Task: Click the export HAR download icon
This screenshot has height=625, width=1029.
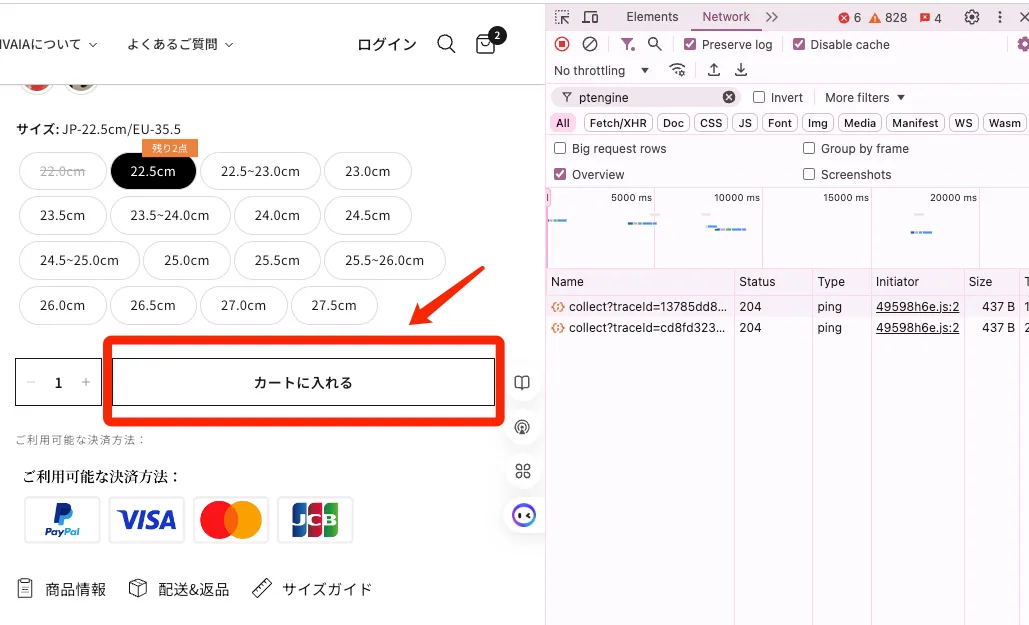Action: 741,70
